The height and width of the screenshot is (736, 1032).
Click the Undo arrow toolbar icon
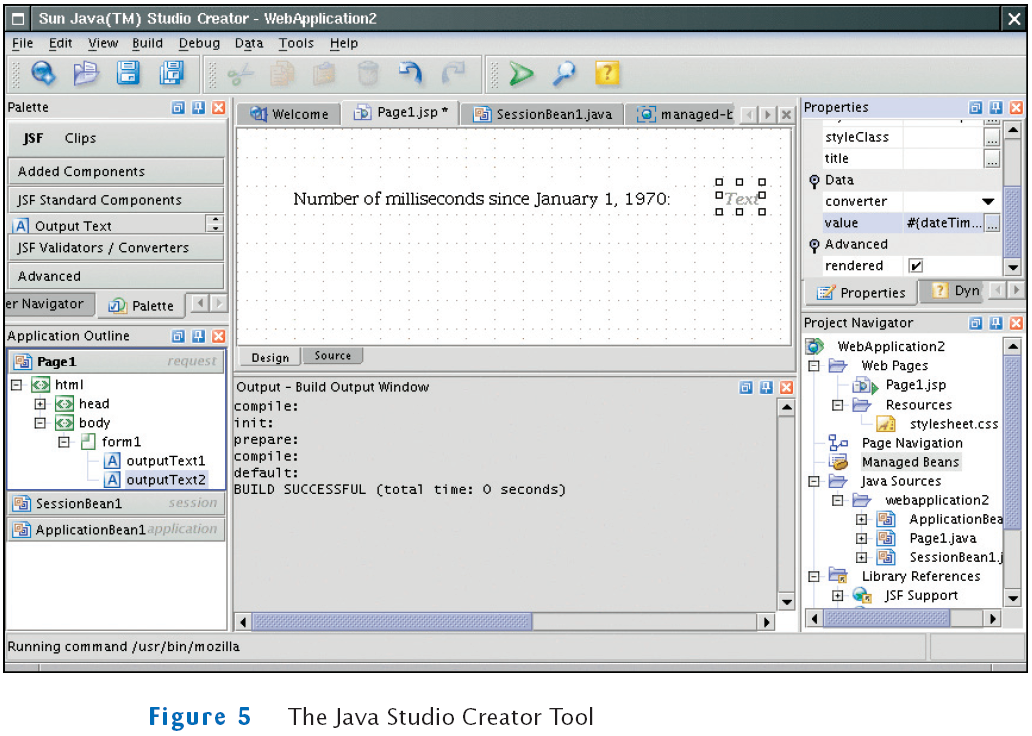click(x=410, y=73)
